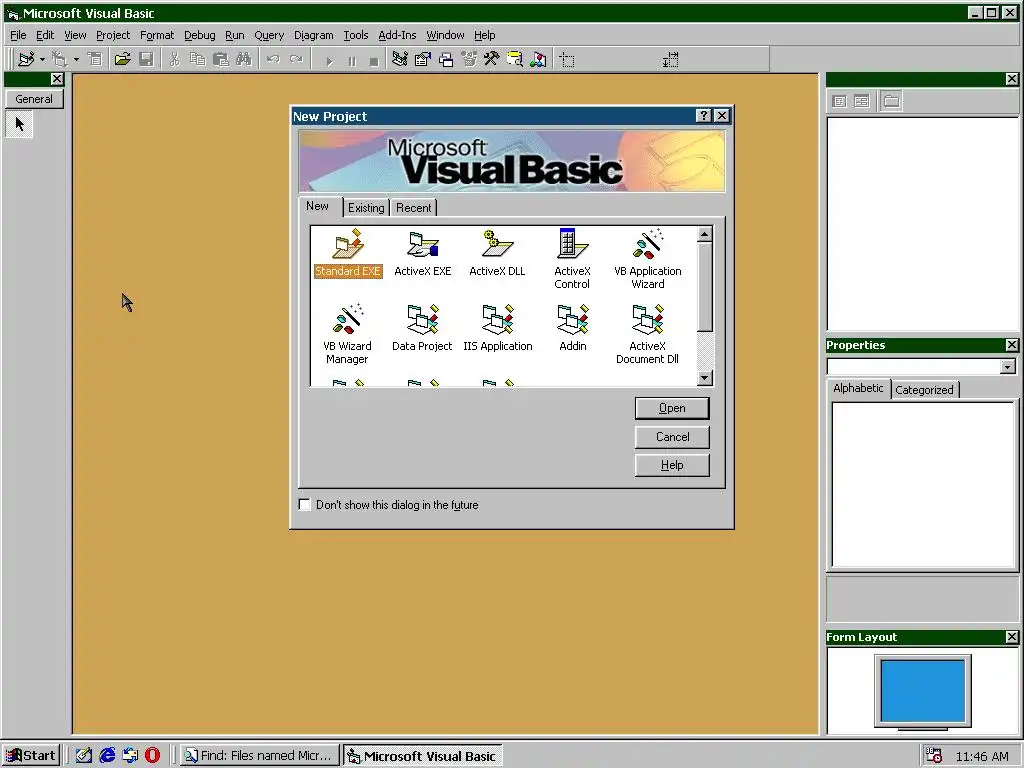Click the Start (run) play icon
The height and width of the screenshot is (768, 1024).
click(x=329, y=61)
